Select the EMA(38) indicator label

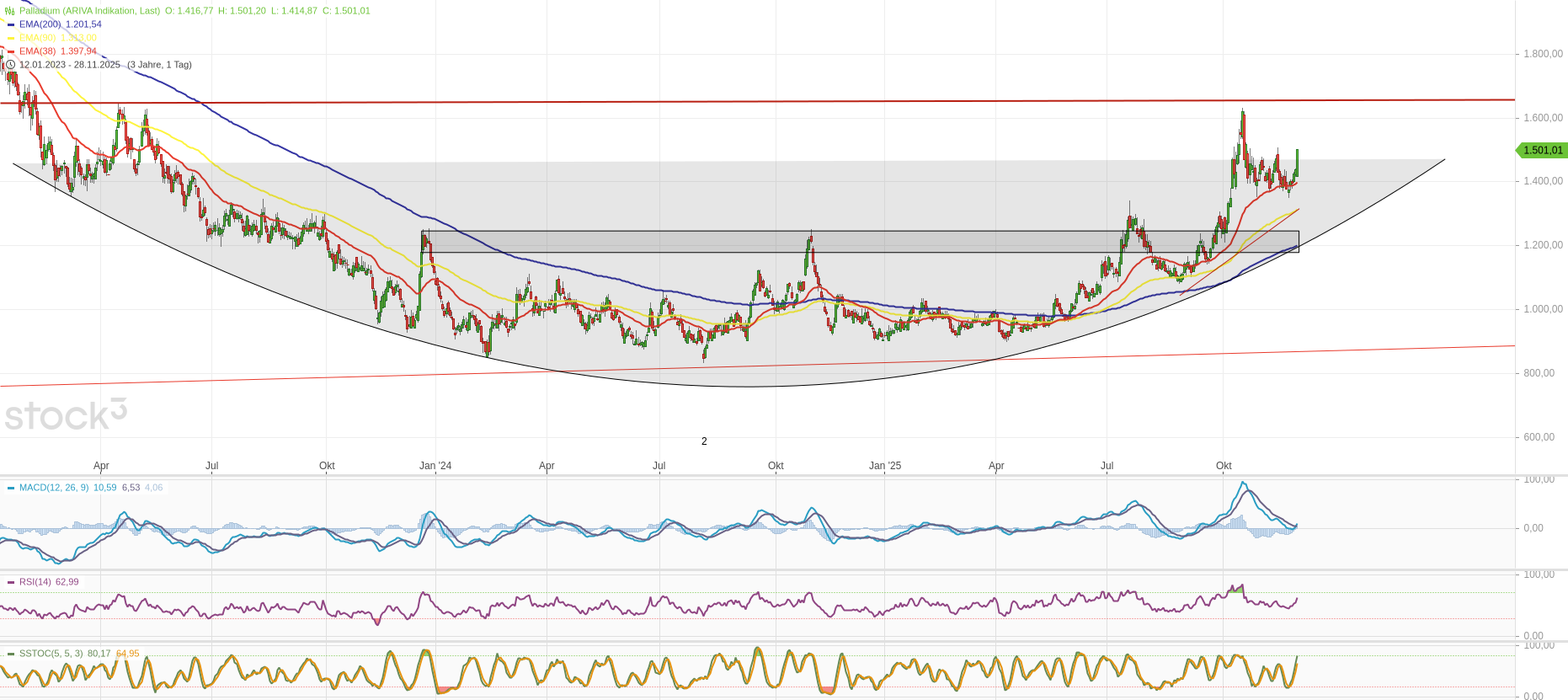[x=37, y=51]
